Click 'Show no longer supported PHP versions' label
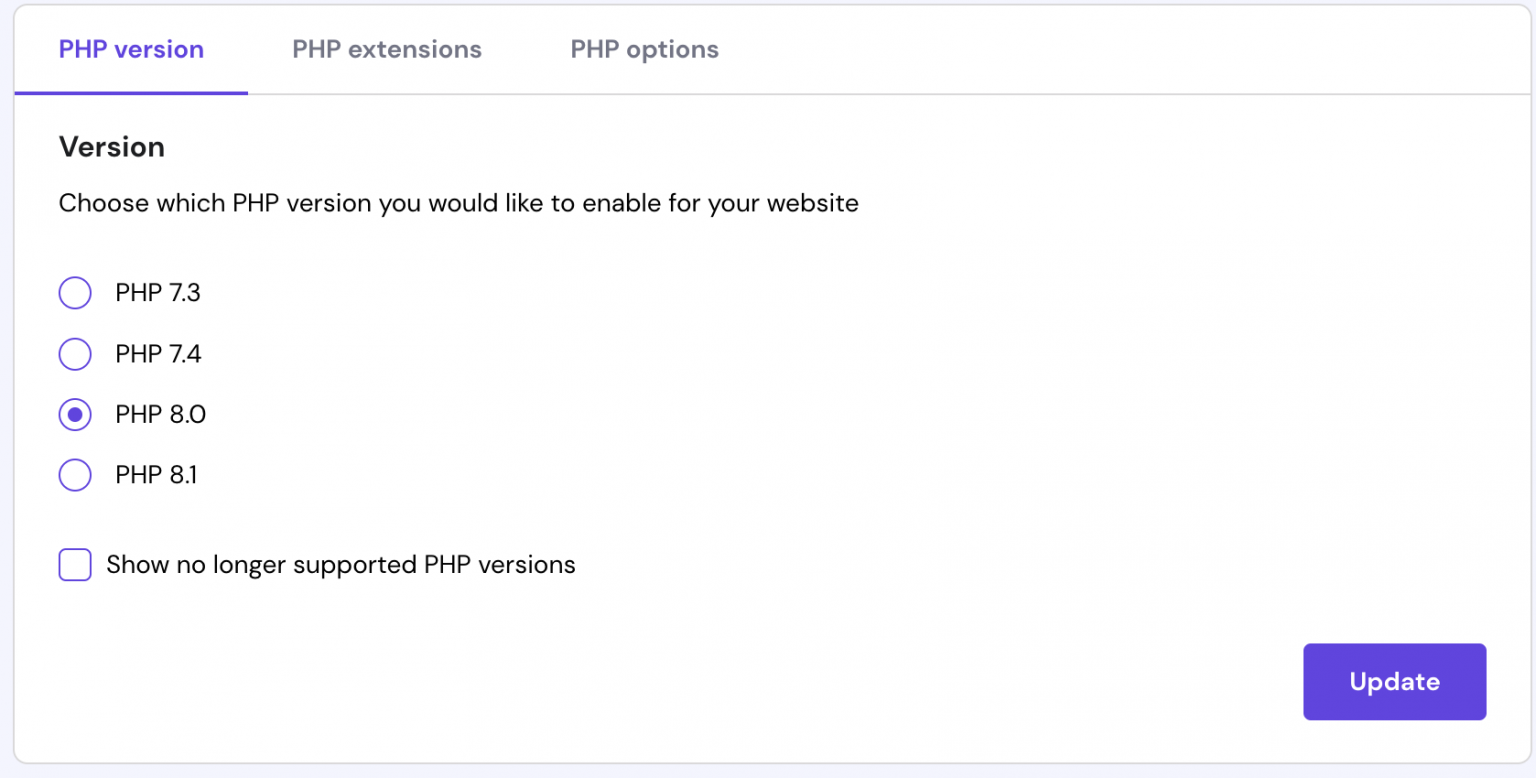This screenshot has width=1536, height=778. [340, 564]
